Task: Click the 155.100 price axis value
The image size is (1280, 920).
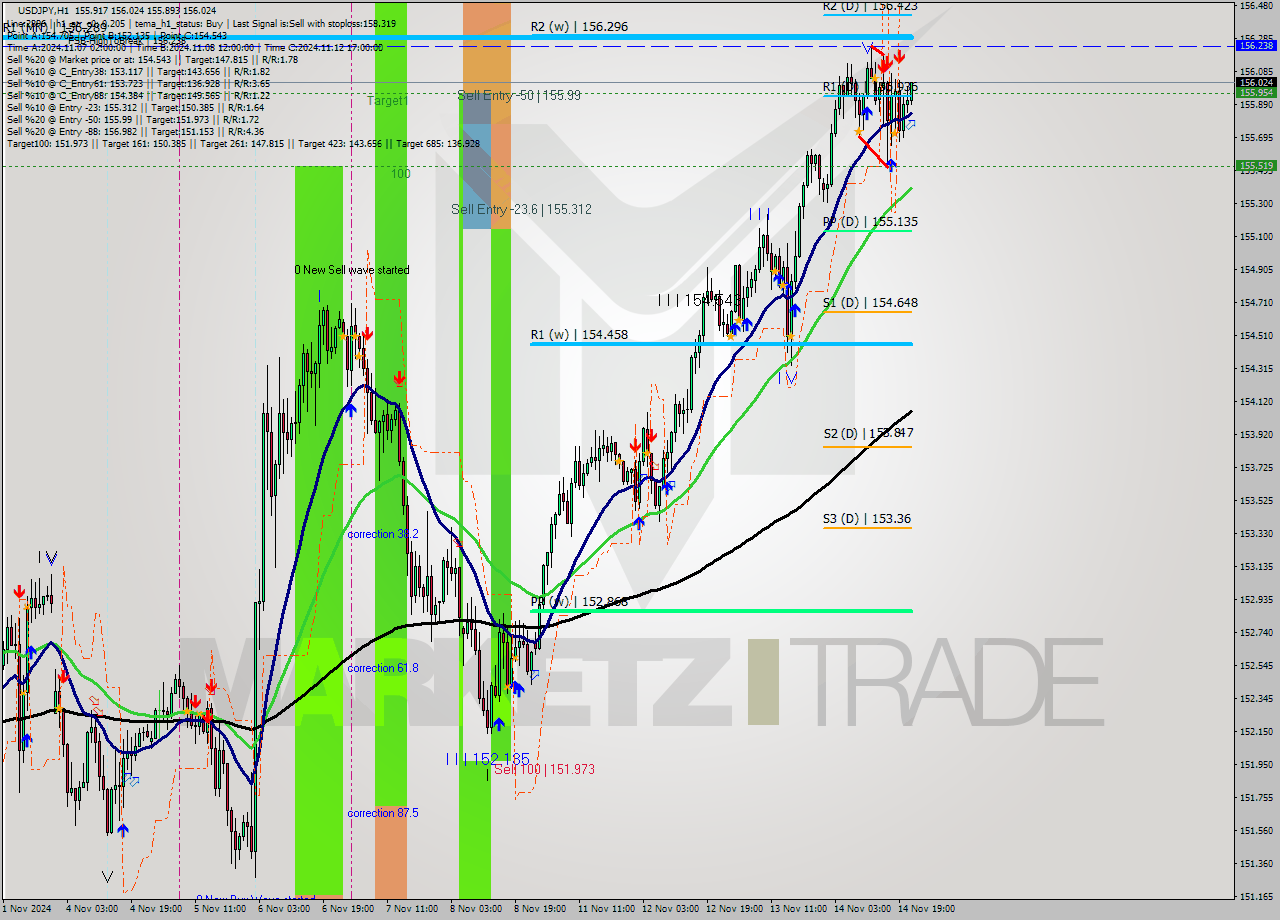Action: click(1256, 237)
